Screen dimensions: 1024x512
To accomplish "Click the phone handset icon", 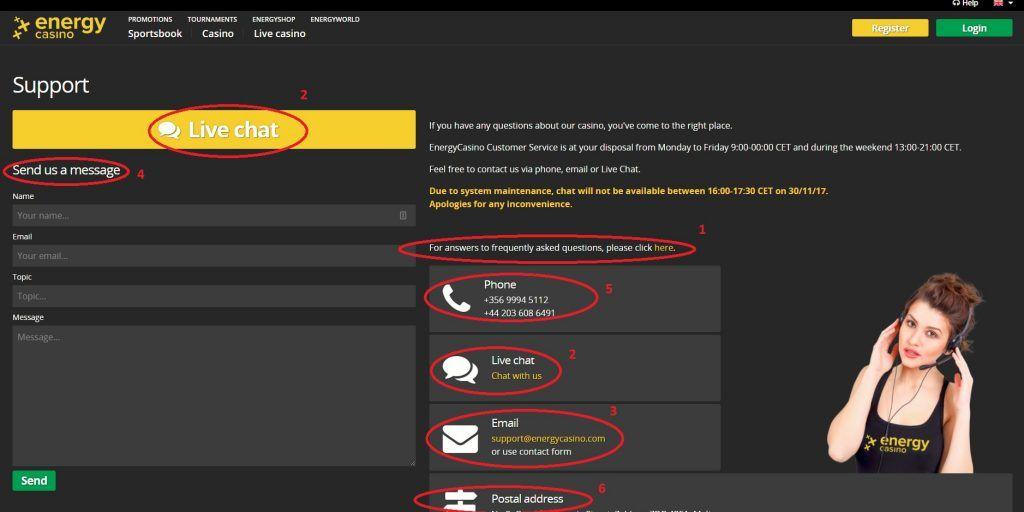I will [x=456, y=299].
